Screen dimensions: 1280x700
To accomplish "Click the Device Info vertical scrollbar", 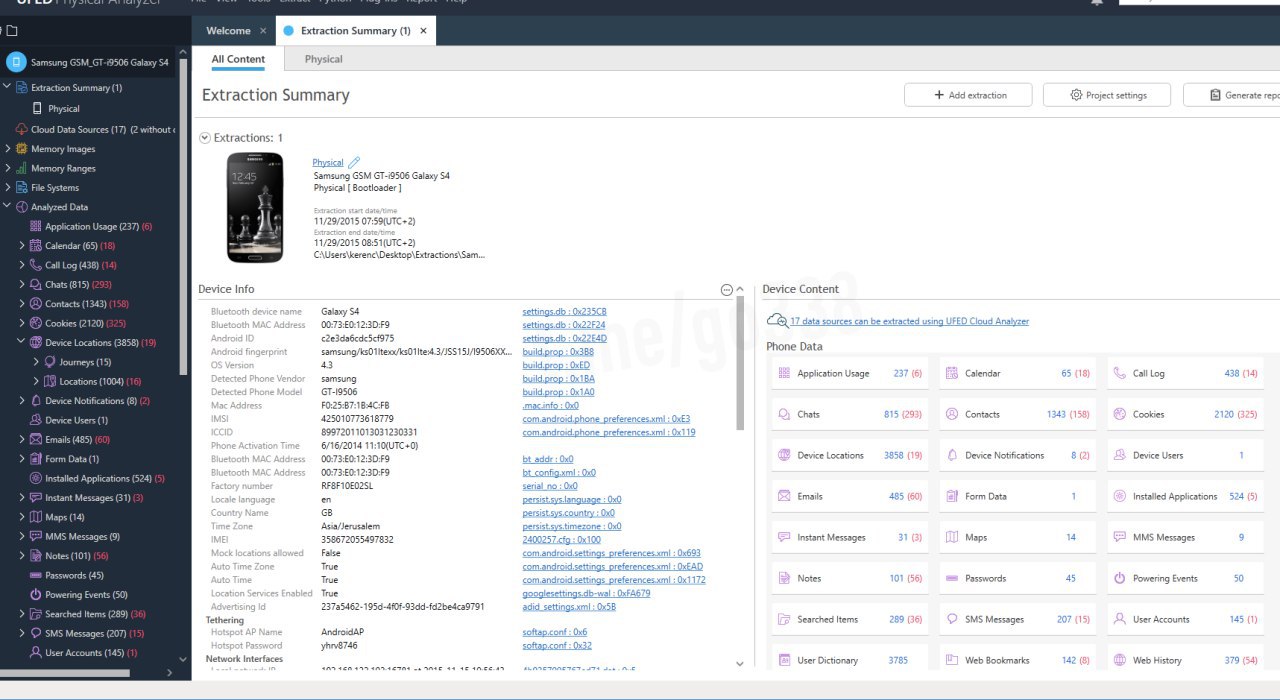I will [x=740, y=363].
